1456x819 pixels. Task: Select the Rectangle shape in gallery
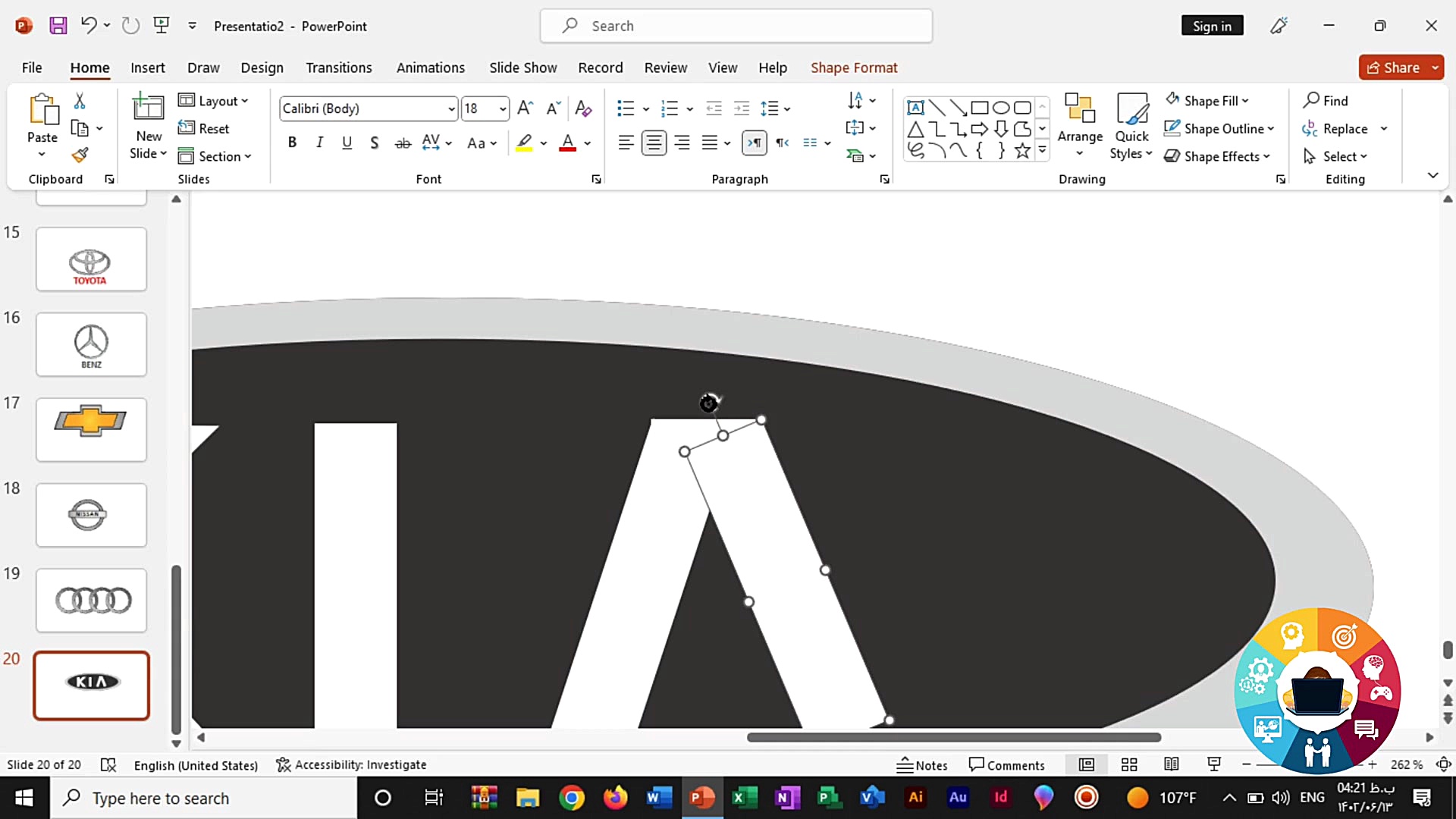click(x=980, y=108)
